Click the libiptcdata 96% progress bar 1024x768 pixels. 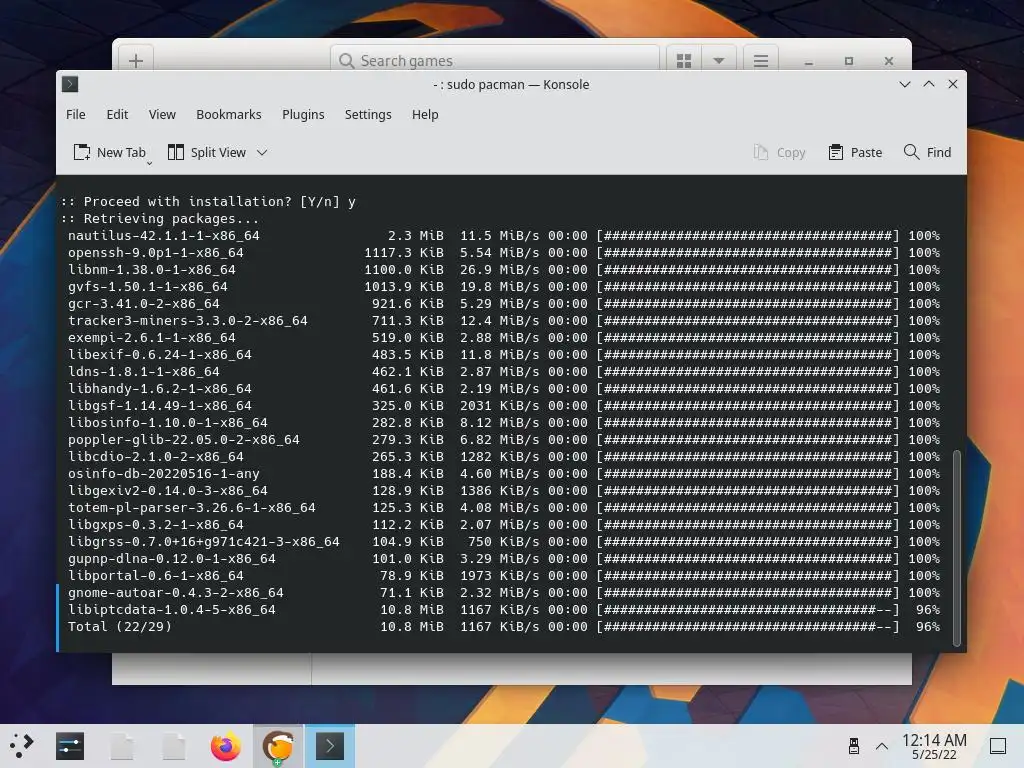pos(748,609)
